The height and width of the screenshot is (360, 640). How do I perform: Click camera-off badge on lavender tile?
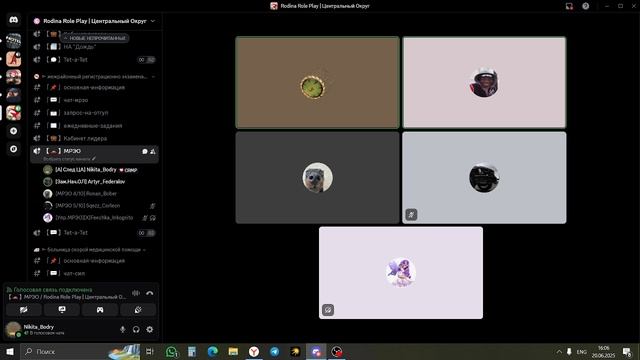pyautogui.click(x=328, y=310)
